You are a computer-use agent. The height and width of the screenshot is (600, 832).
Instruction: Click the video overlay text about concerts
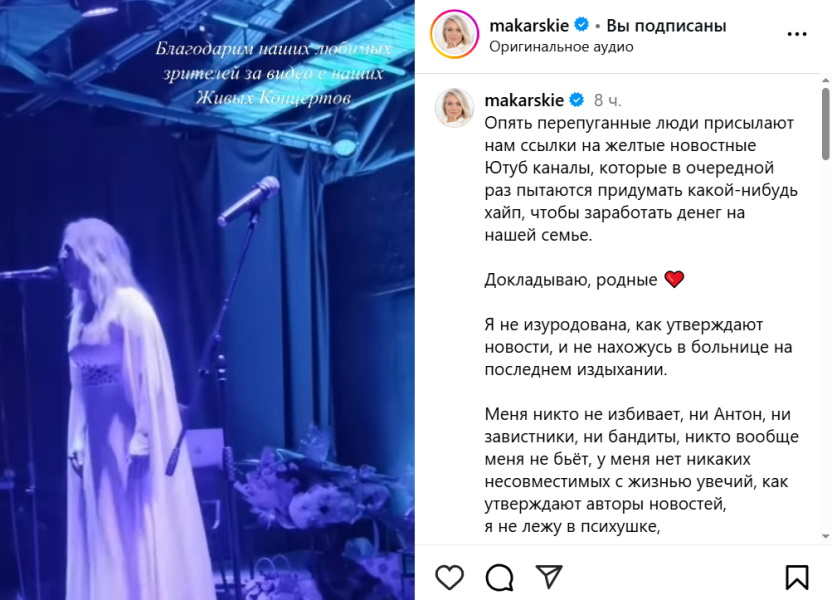click(273, 73)
